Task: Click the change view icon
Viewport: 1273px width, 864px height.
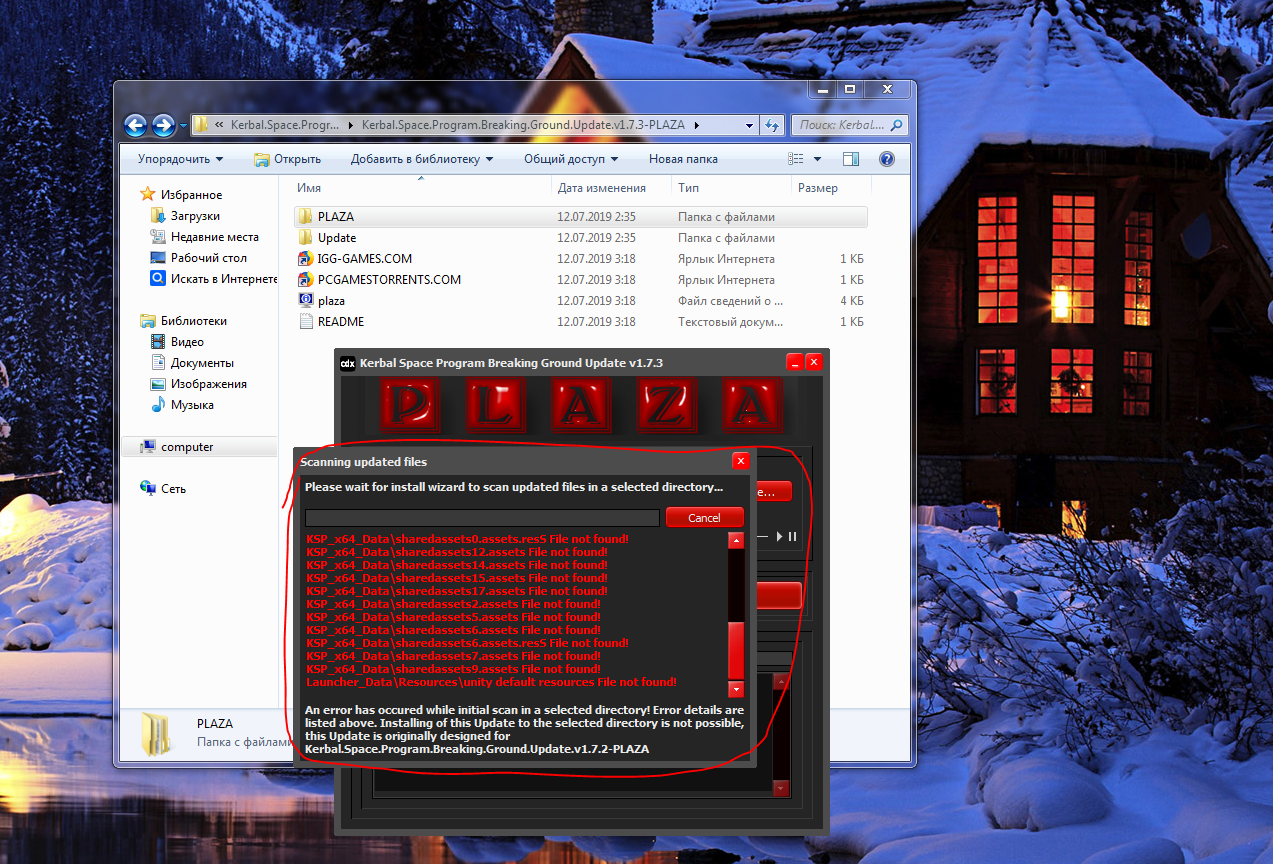Action: (796, 159)
